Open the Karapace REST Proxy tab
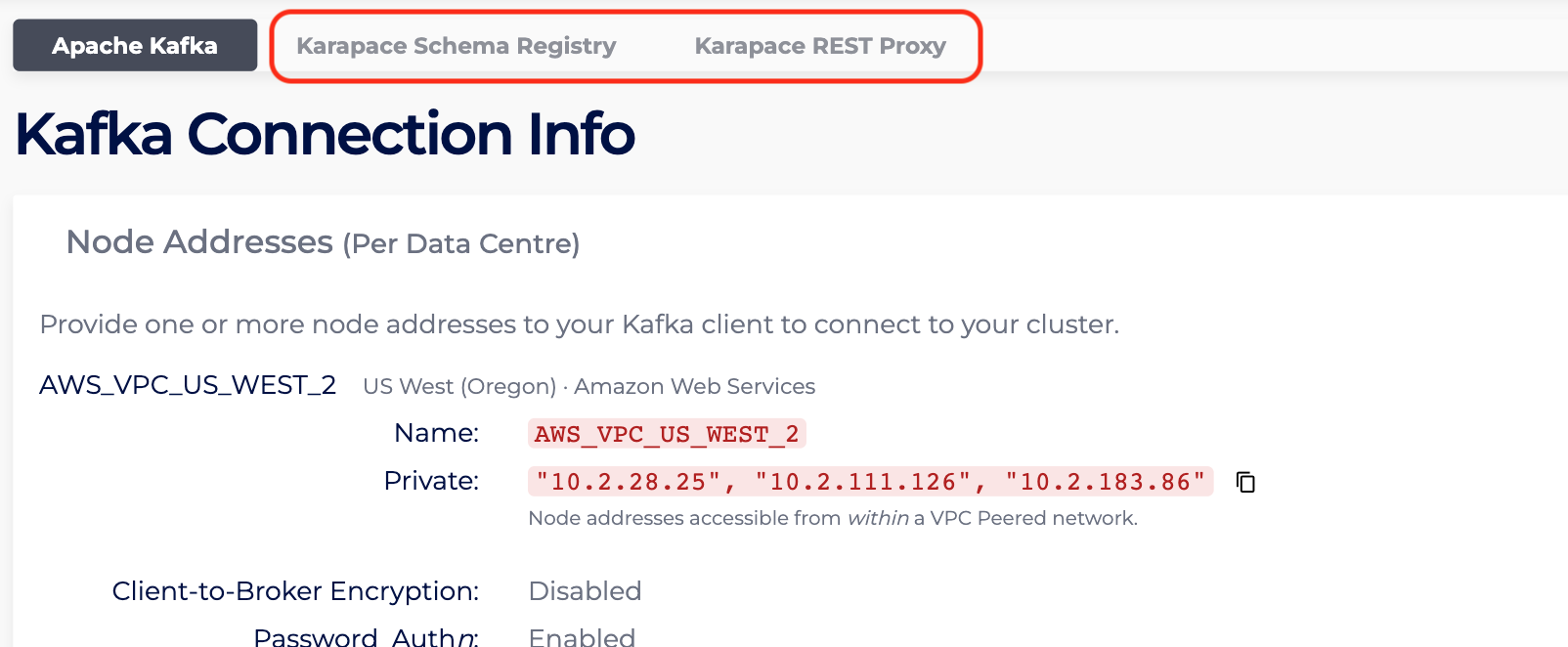The height and width of the screenshot is (647, 1568). coord(819,46)
